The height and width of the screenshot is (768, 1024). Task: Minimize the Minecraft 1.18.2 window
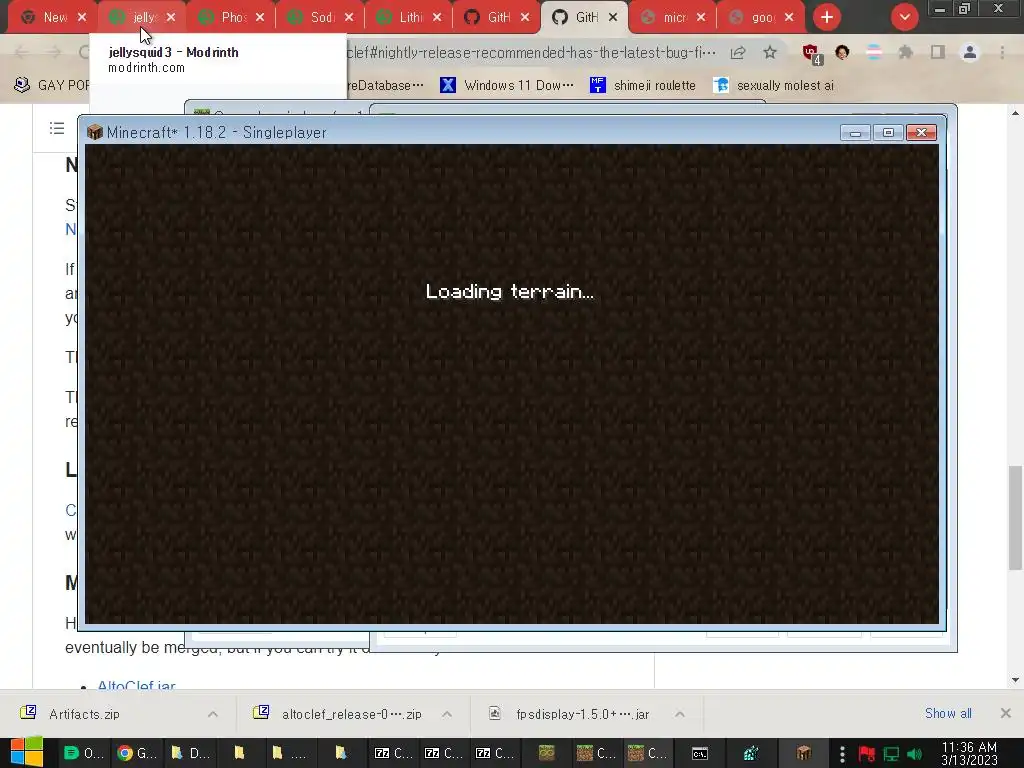[x=855, y=133]
